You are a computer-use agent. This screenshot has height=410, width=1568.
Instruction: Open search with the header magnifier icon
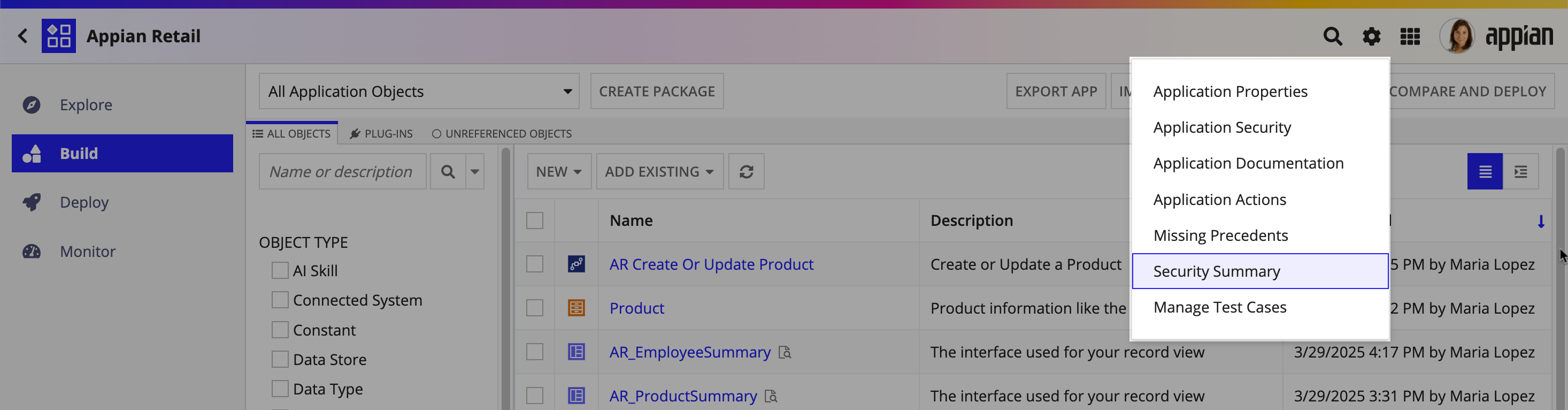pos(1333,36)
